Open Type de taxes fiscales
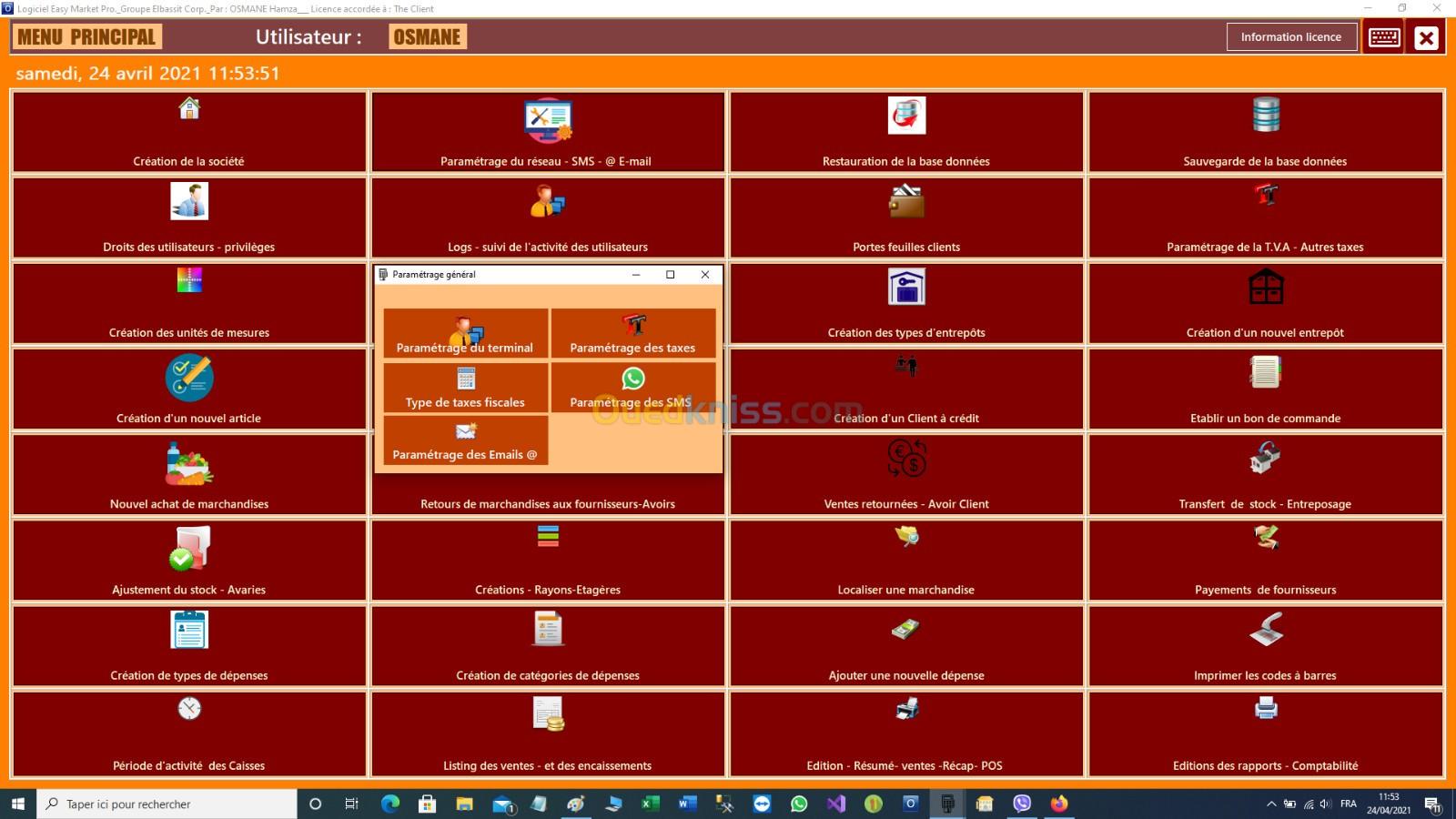 [x=465, y=388]
